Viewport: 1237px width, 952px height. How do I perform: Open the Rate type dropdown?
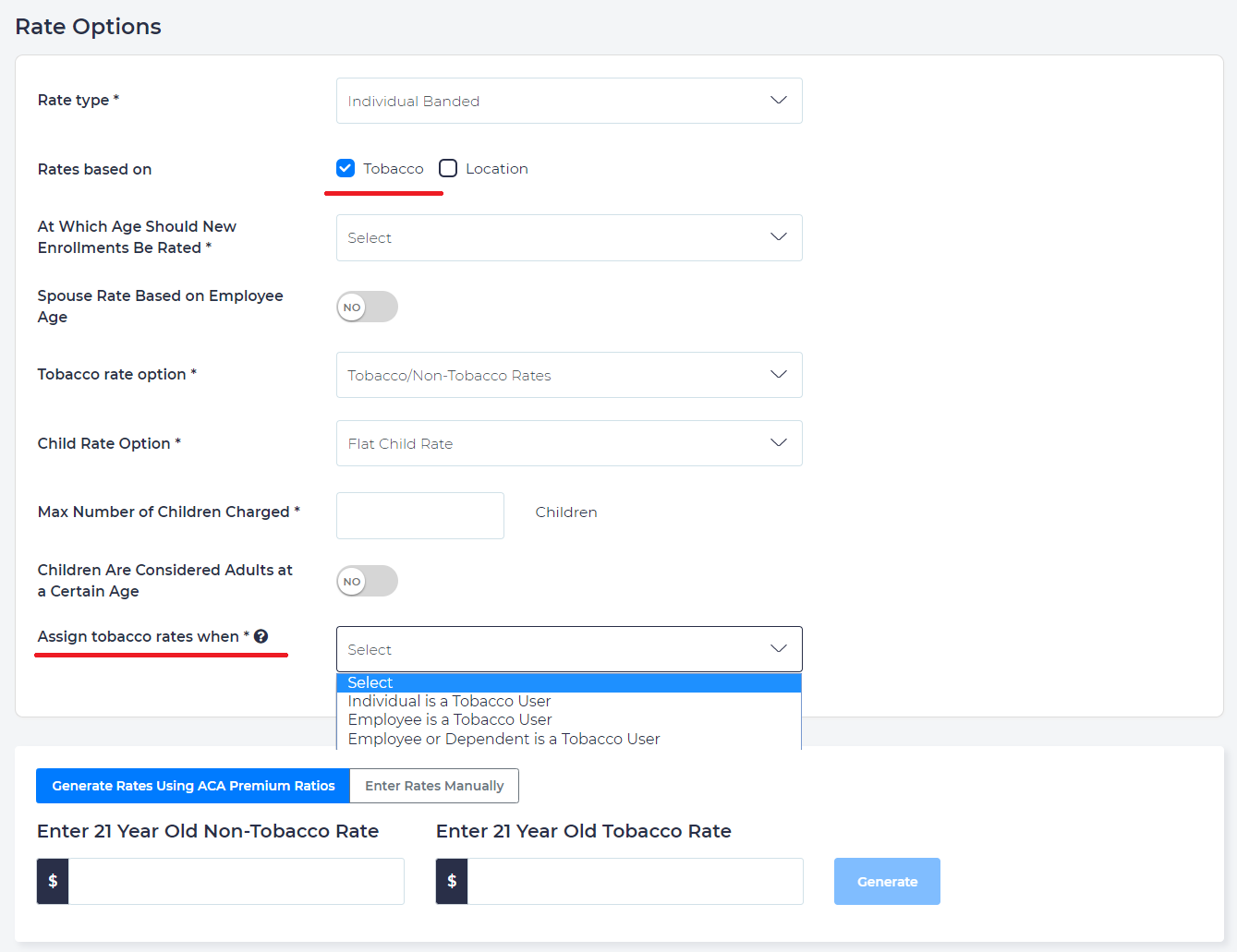coord(568,101)
